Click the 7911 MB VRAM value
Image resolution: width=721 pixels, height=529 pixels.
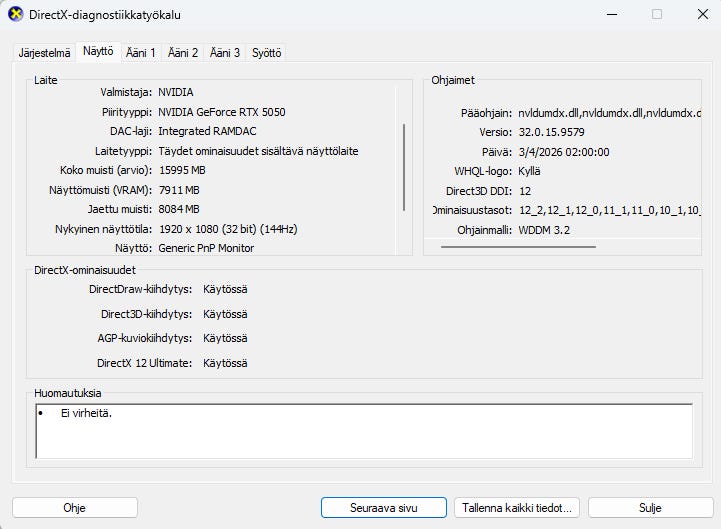coord(179,190)
